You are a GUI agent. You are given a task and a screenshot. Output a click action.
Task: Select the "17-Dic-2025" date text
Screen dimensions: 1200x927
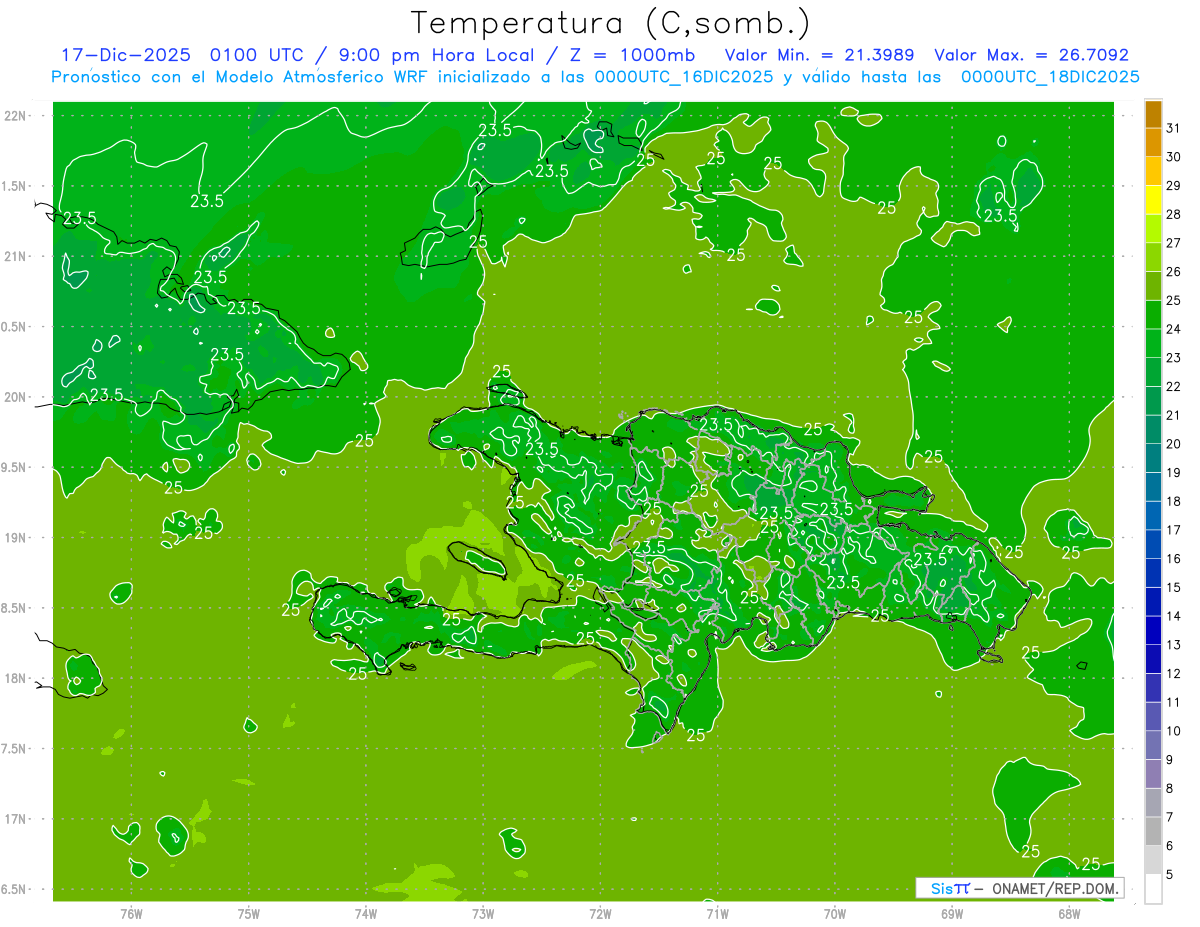(x=128, y=55)
